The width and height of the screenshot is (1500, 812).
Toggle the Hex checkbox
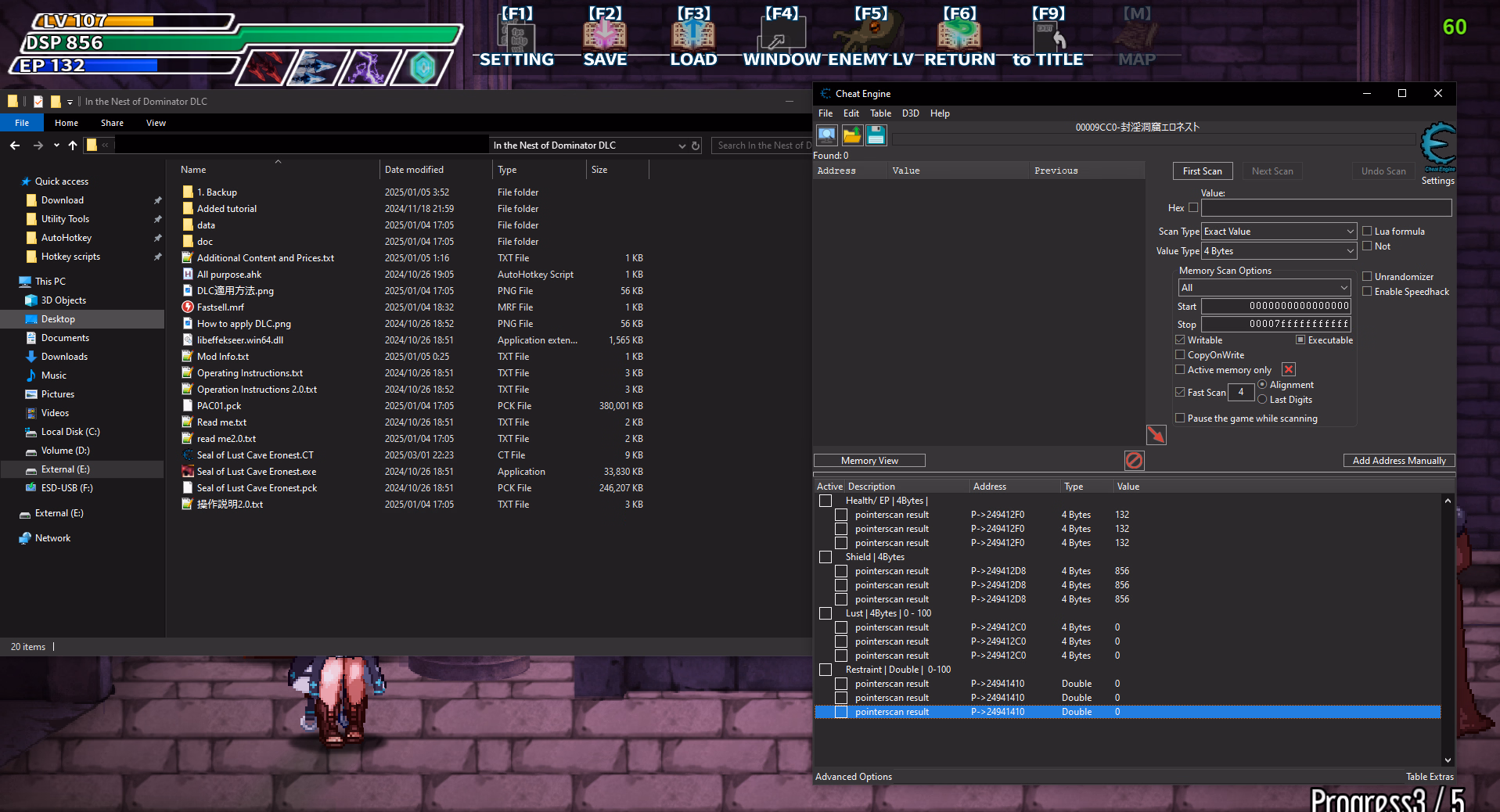pyautogui.click(x=1193, y=208)
